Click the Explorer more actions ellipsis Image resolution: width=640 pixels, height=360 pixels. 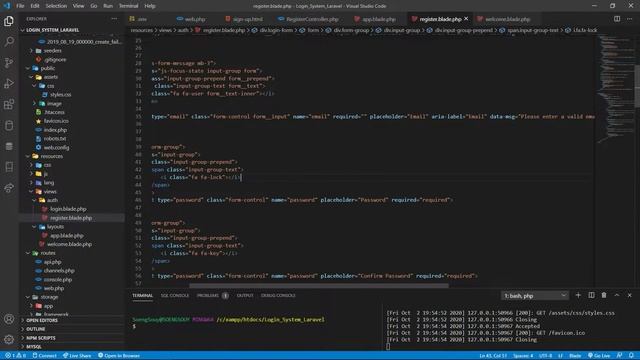point(114,19)
